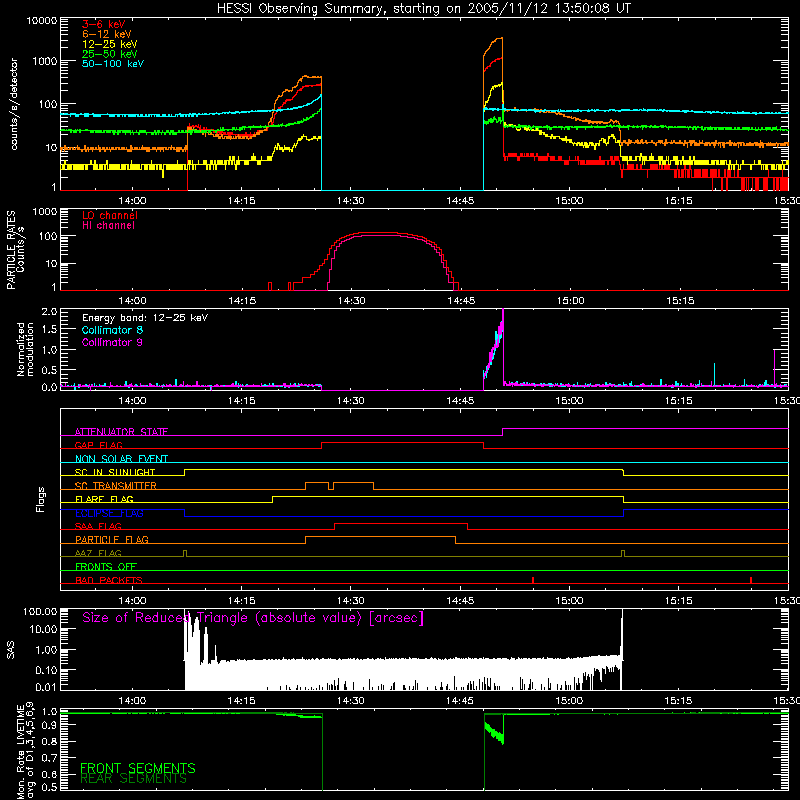Click the counts/s/detector axis label
The width and height of the screenshot is (800, 800).
14,104
